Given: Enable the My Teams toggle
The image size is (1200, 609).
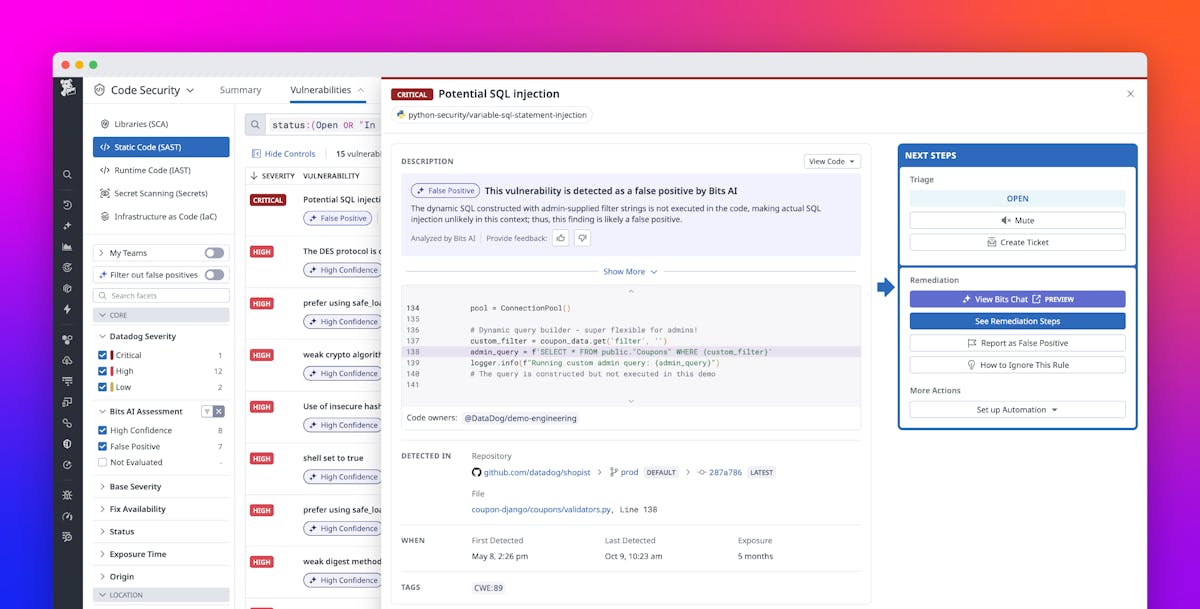Looking at the screenshot, I should pos(212,252).
